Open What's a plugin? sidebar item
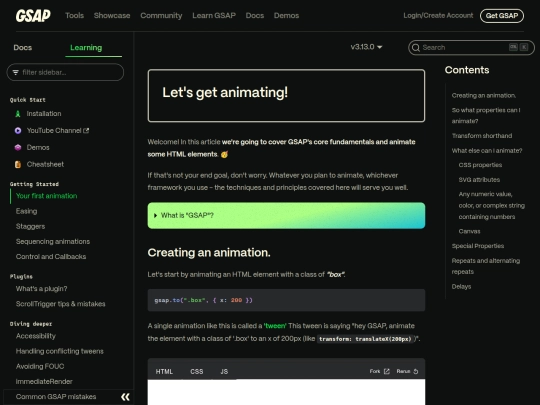Screen dimensions: 540x405 (41, 289)
